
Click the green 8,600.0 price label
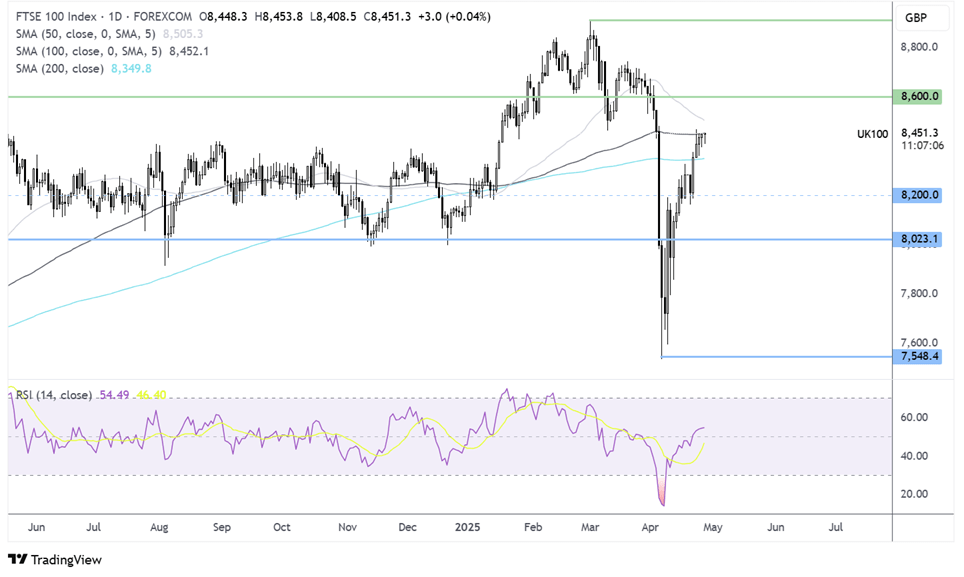[919, 97]
